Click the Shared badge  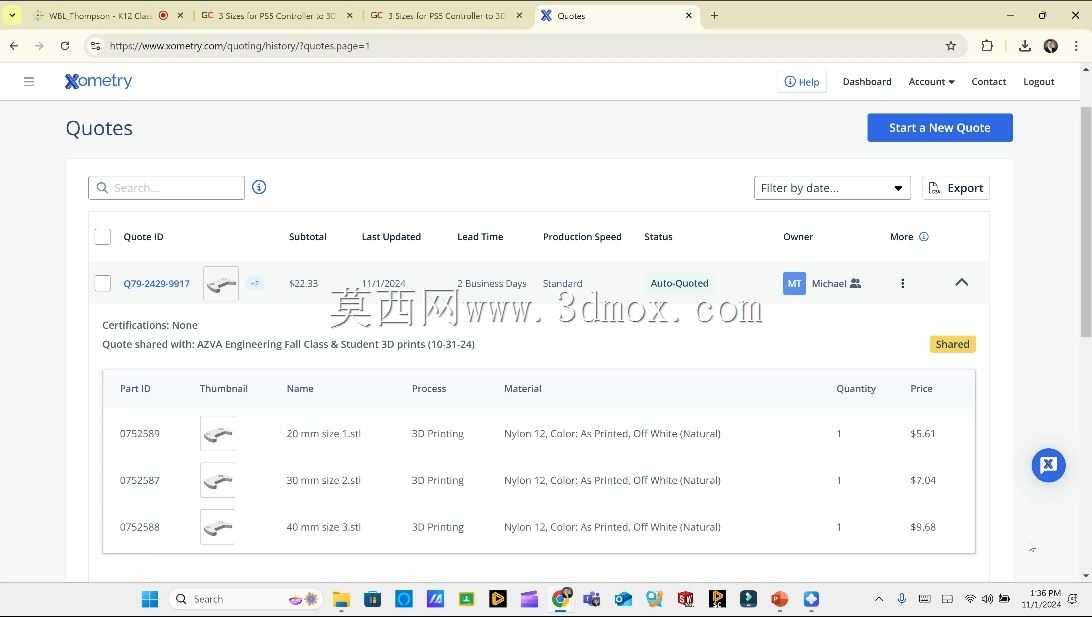pyautogui.click(x=952, y=344)
